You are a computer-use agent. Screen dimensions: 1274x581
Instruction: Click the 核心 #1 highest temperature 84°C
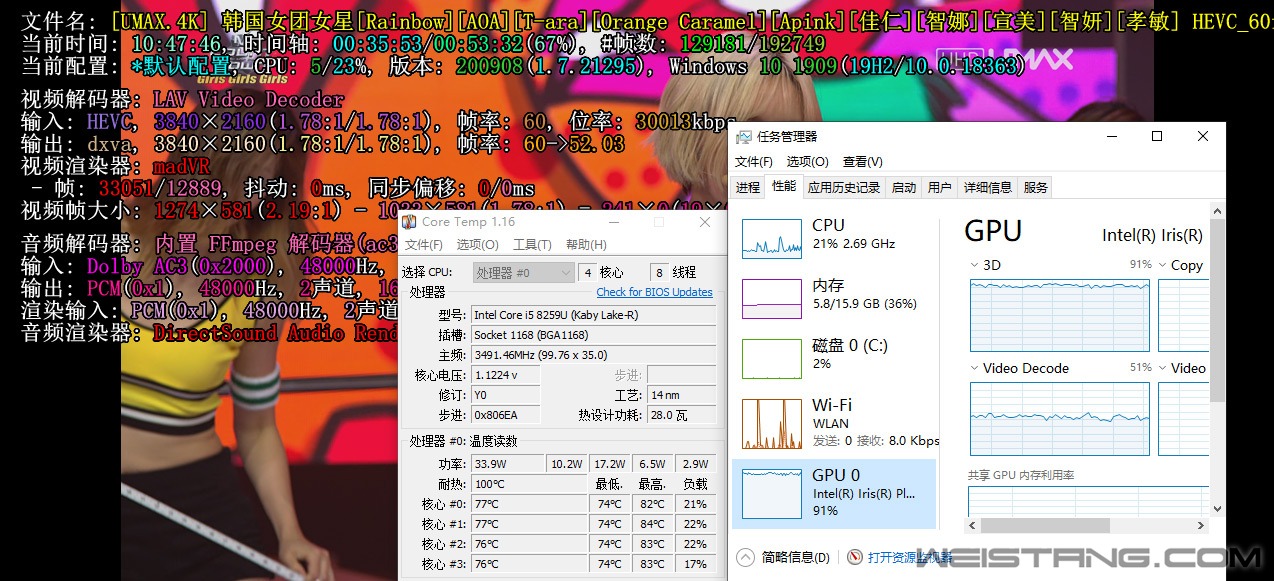(x=653, y=524)
